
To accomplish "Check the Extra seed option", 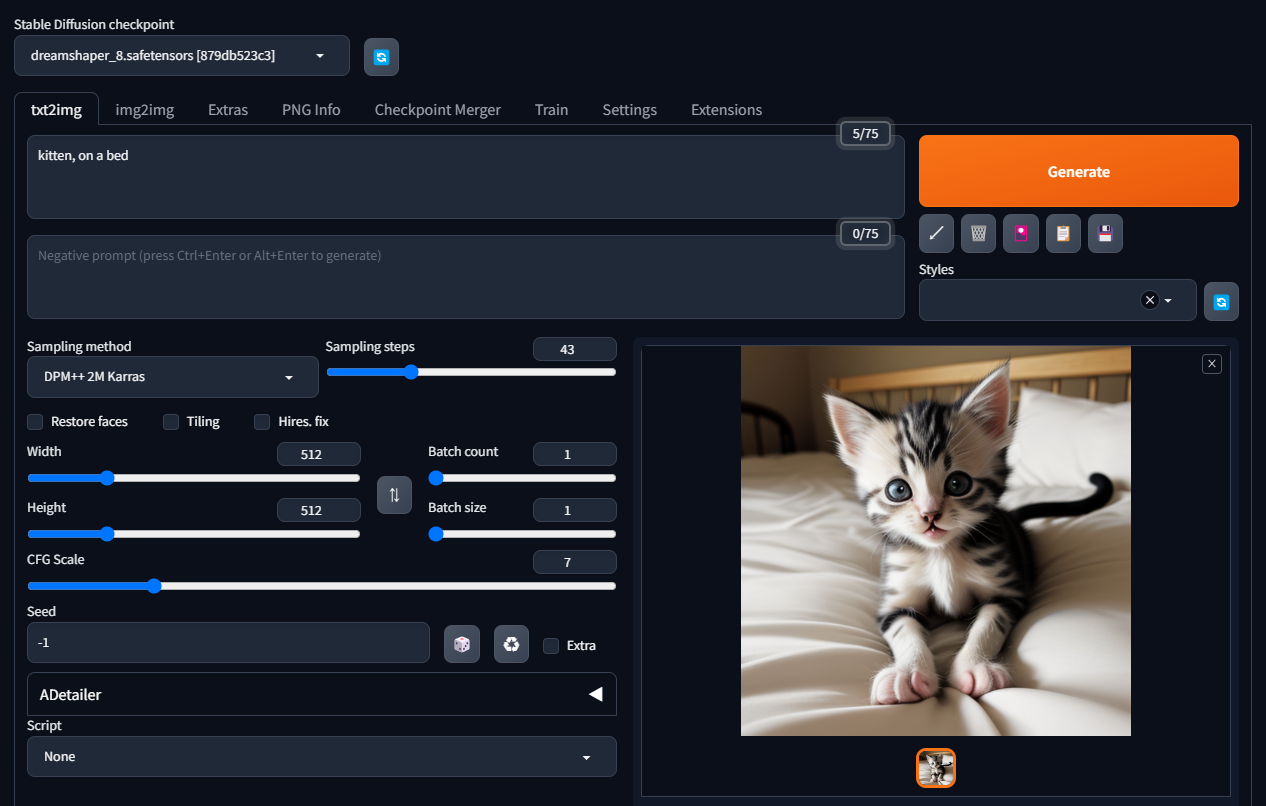I will click(x=551, y=646).
